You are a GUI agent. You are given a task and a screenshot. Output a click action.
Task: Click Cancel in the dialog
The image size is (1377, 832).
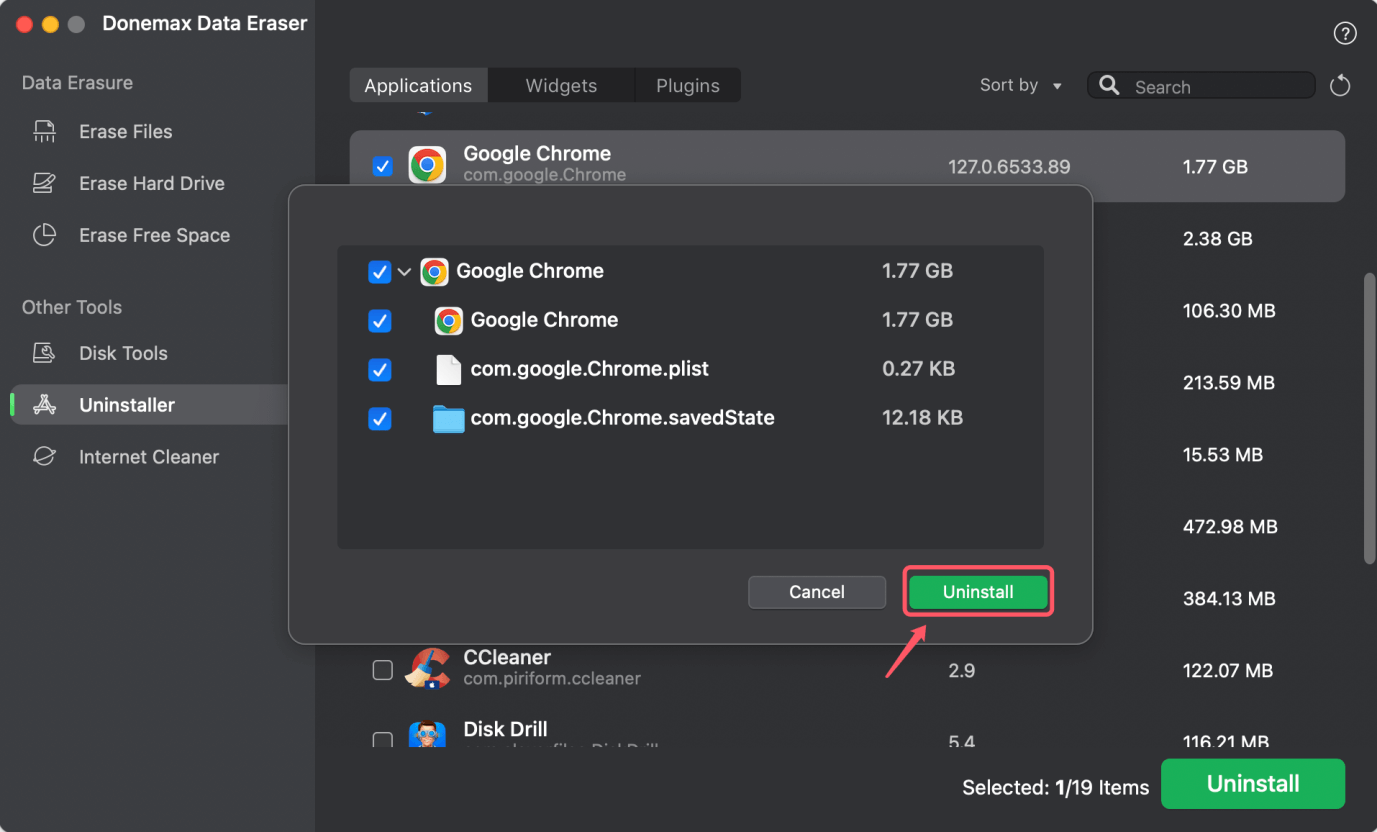(x=816, y=592)
